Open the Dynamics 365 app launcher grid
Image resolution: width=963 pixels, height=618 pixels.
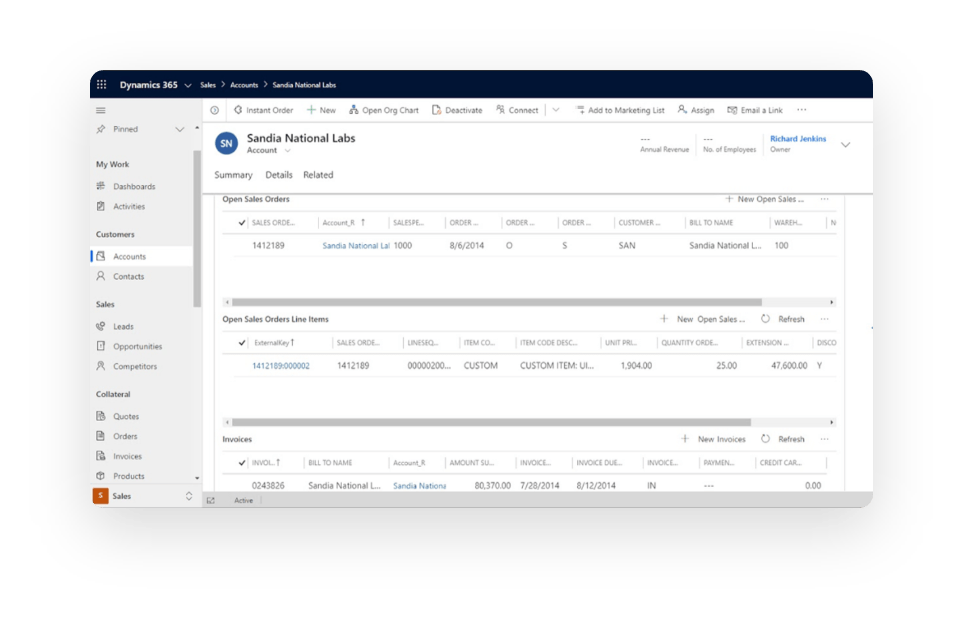pos(101,85)
